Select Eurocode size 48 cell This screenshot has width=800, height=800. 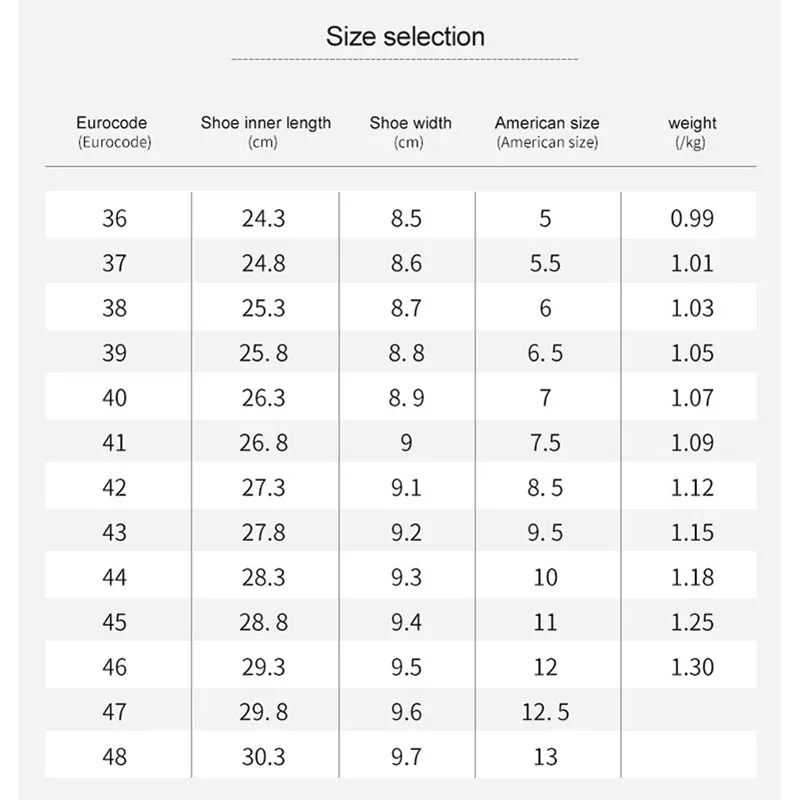(115, 756)
